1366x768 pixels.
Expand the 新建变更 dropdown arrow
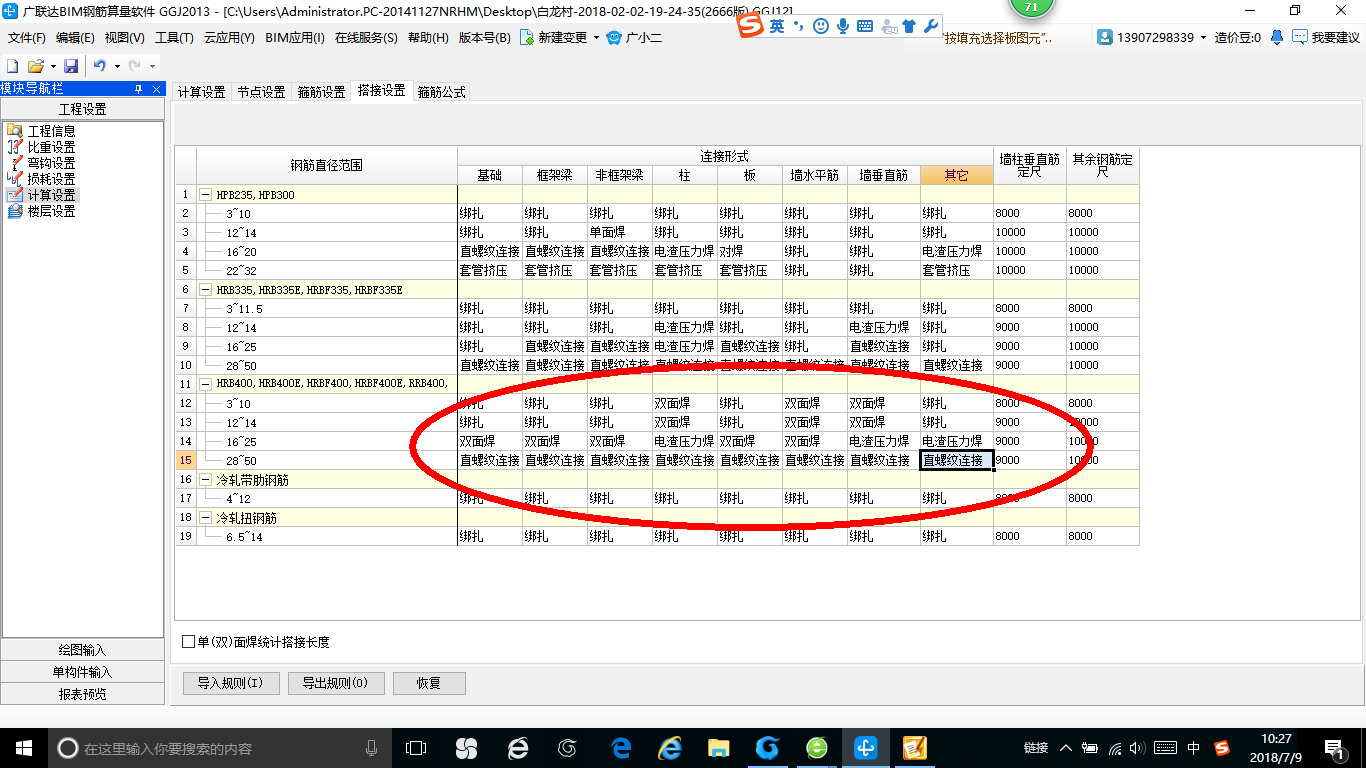point(596,38)
